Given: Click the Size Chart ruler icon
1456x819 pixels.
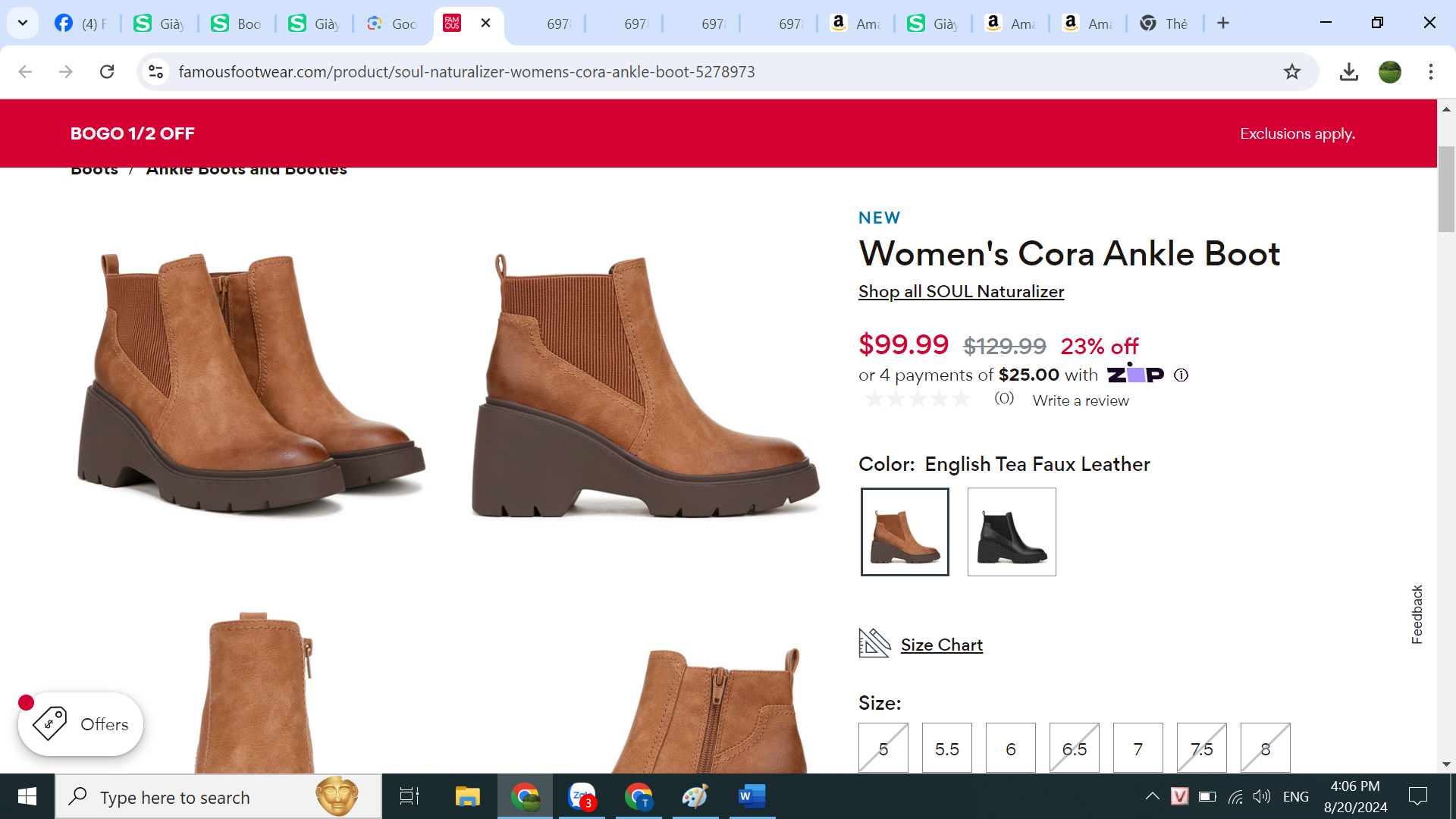Looking at the screenshot, I should tap(874, 643).
